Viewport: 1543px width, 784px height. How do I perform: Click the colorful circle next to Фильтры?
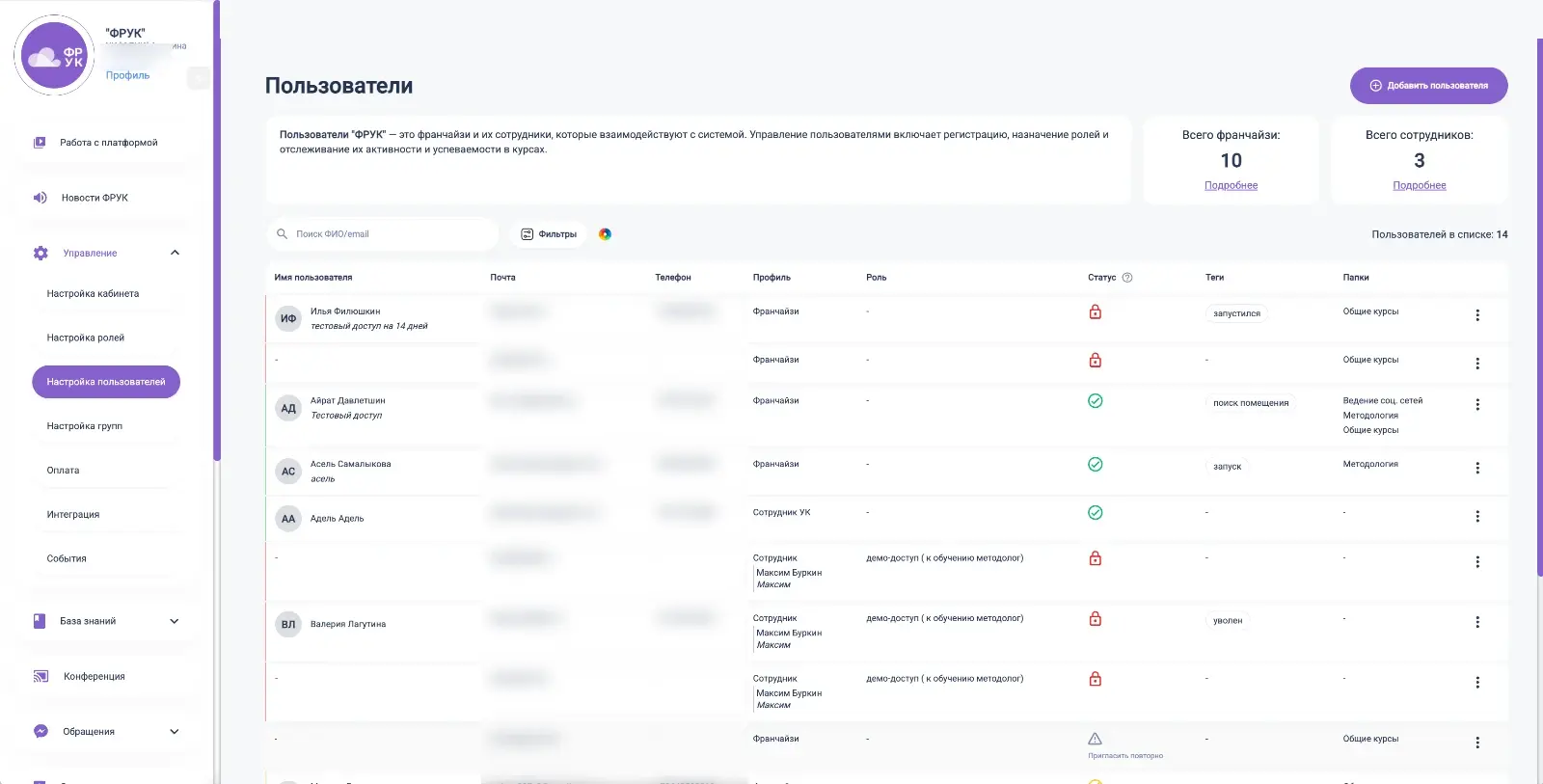pos(605,234)
